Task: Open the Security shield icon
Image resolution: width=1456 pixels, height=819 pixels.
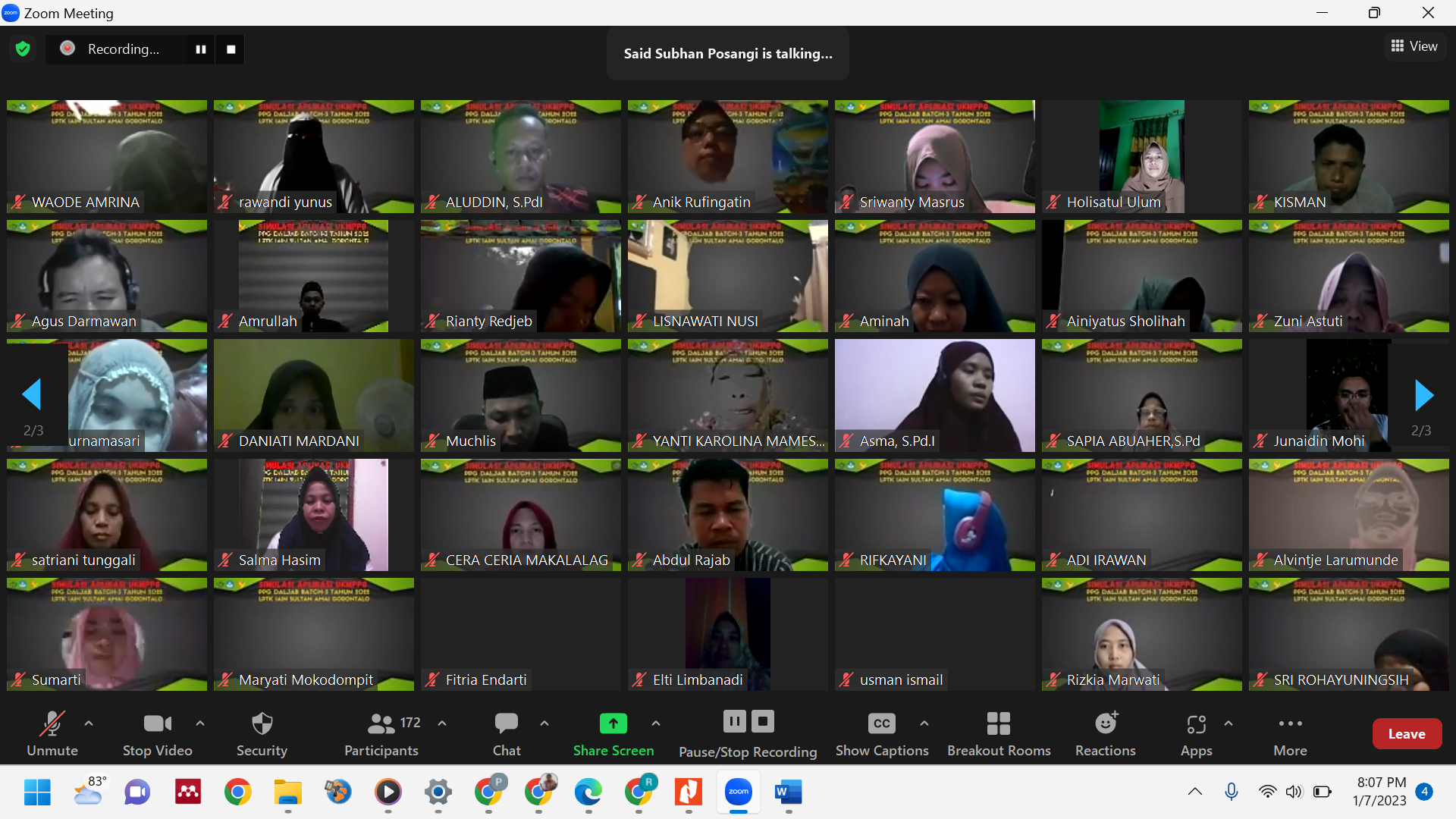Action: pyautogui.click(x=262, y=724)
